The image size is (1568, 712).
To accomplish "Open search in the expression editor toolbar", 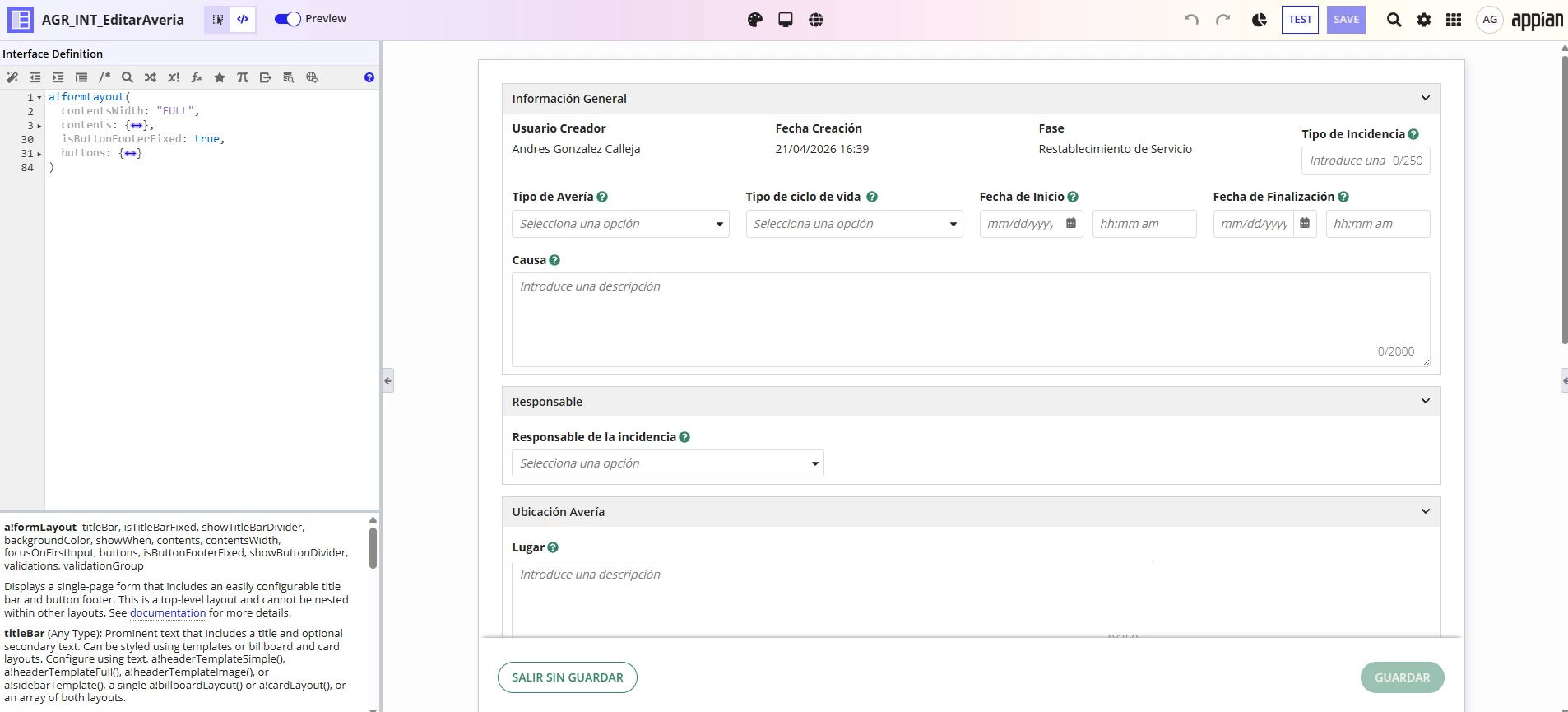I will click(128, 77).
